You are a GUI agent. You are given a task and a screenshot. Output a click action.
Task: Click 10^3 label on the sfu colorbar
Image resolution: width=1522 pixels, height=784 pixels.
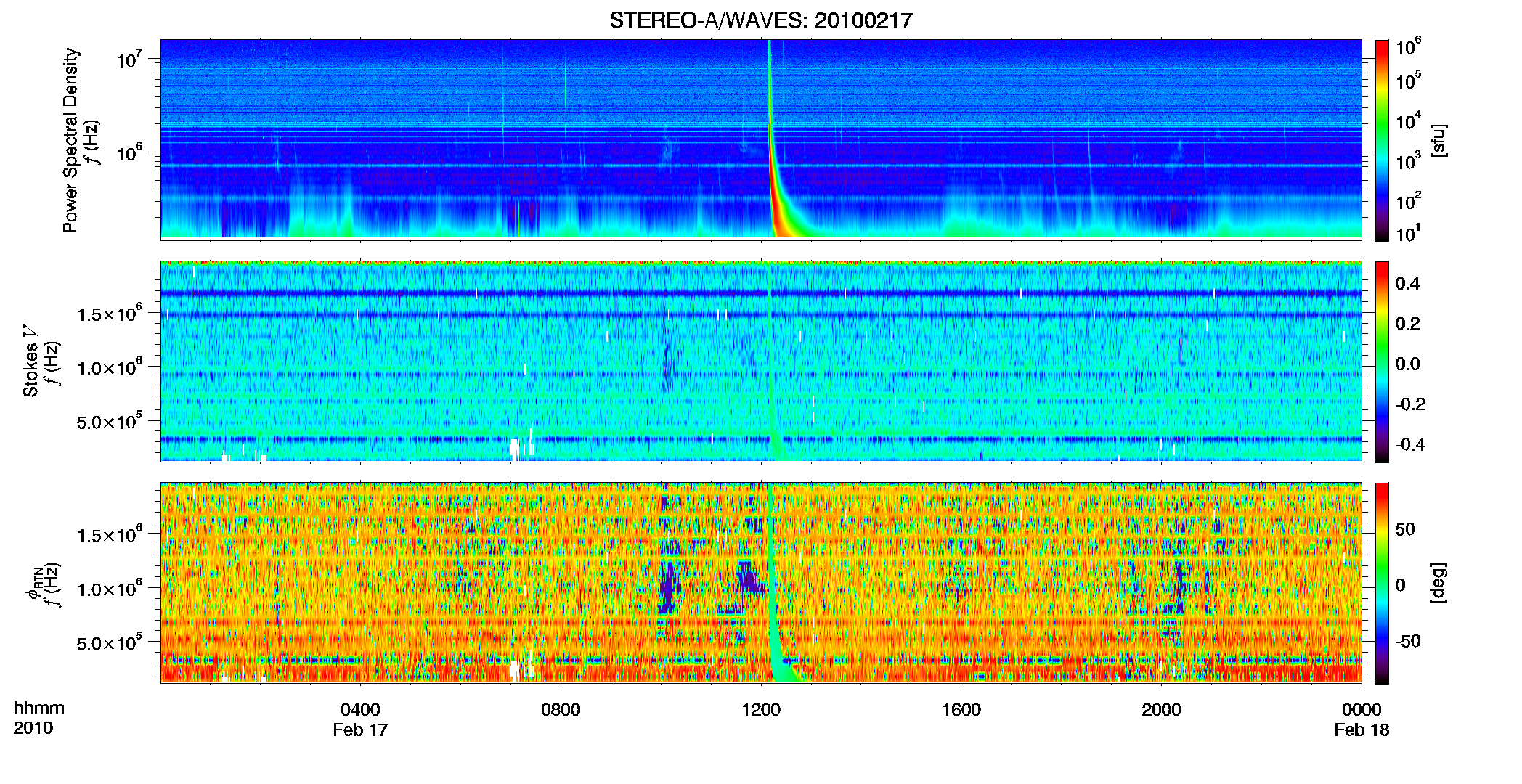tap(1409, 161)
